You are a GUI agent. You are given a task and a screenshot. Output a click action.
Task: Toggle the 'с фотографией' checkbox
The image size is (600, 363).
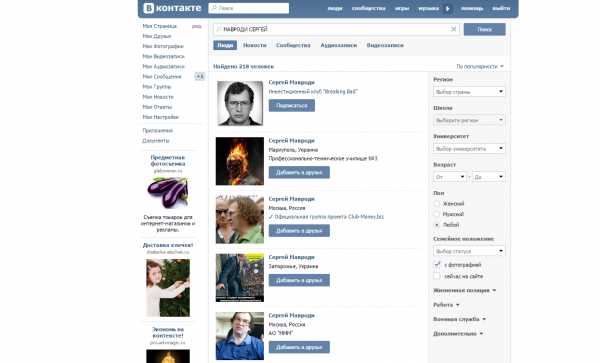click(x=437, y=265)
